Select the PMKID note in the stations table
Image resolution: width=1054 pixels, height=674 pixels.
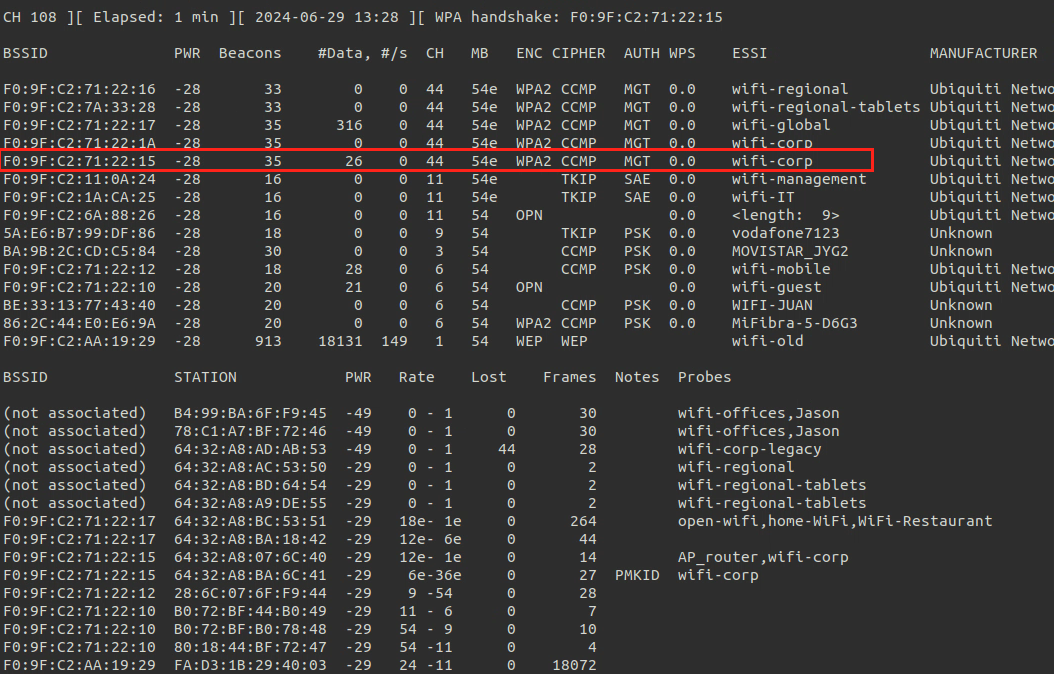click(x=637, y=575)
